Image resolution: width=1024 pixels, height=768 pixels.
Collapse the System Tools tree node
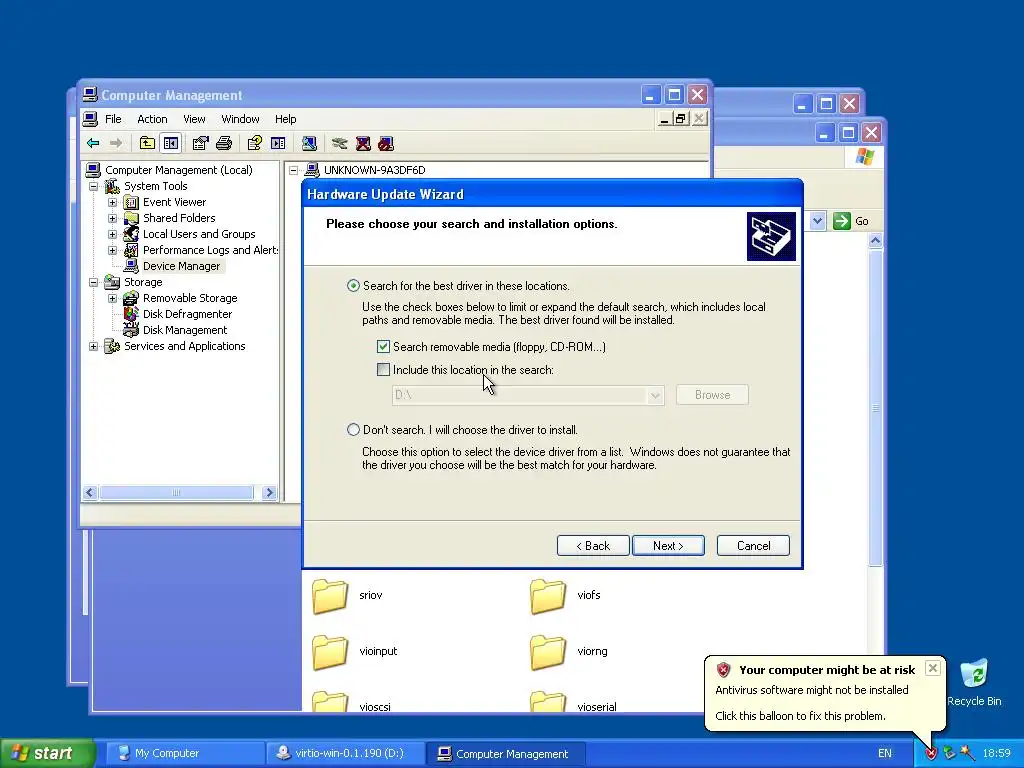pyautogui.click(x=93, y=186)
